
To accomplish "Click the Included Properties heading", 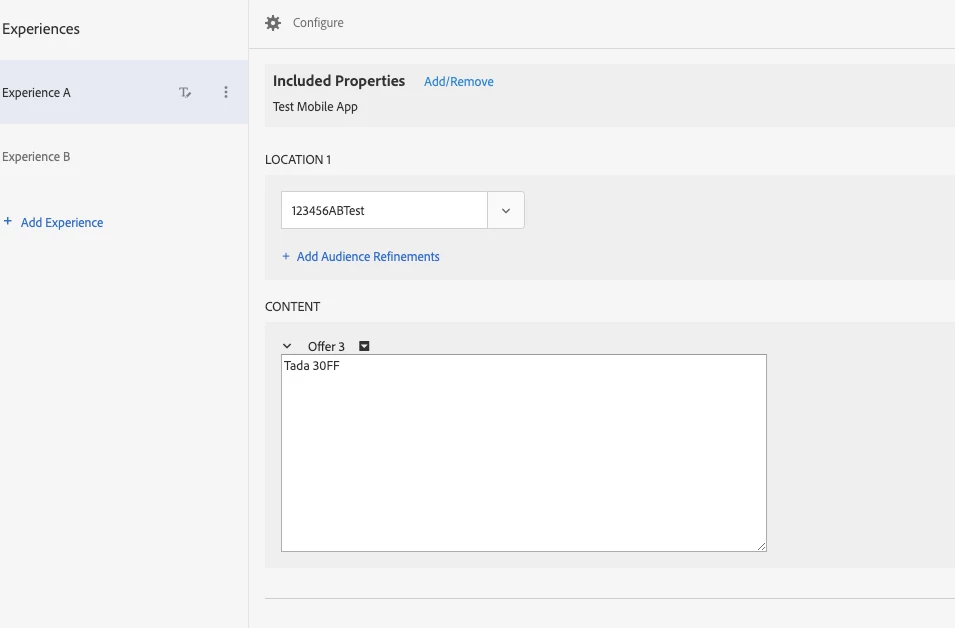I will point(339,81).
